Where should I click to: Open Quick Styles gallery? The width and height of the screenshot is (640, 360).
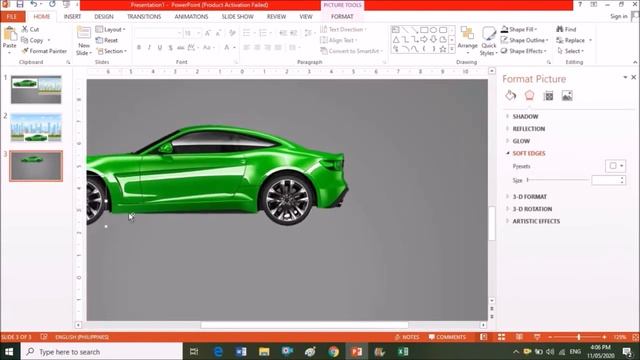(489, 34)
